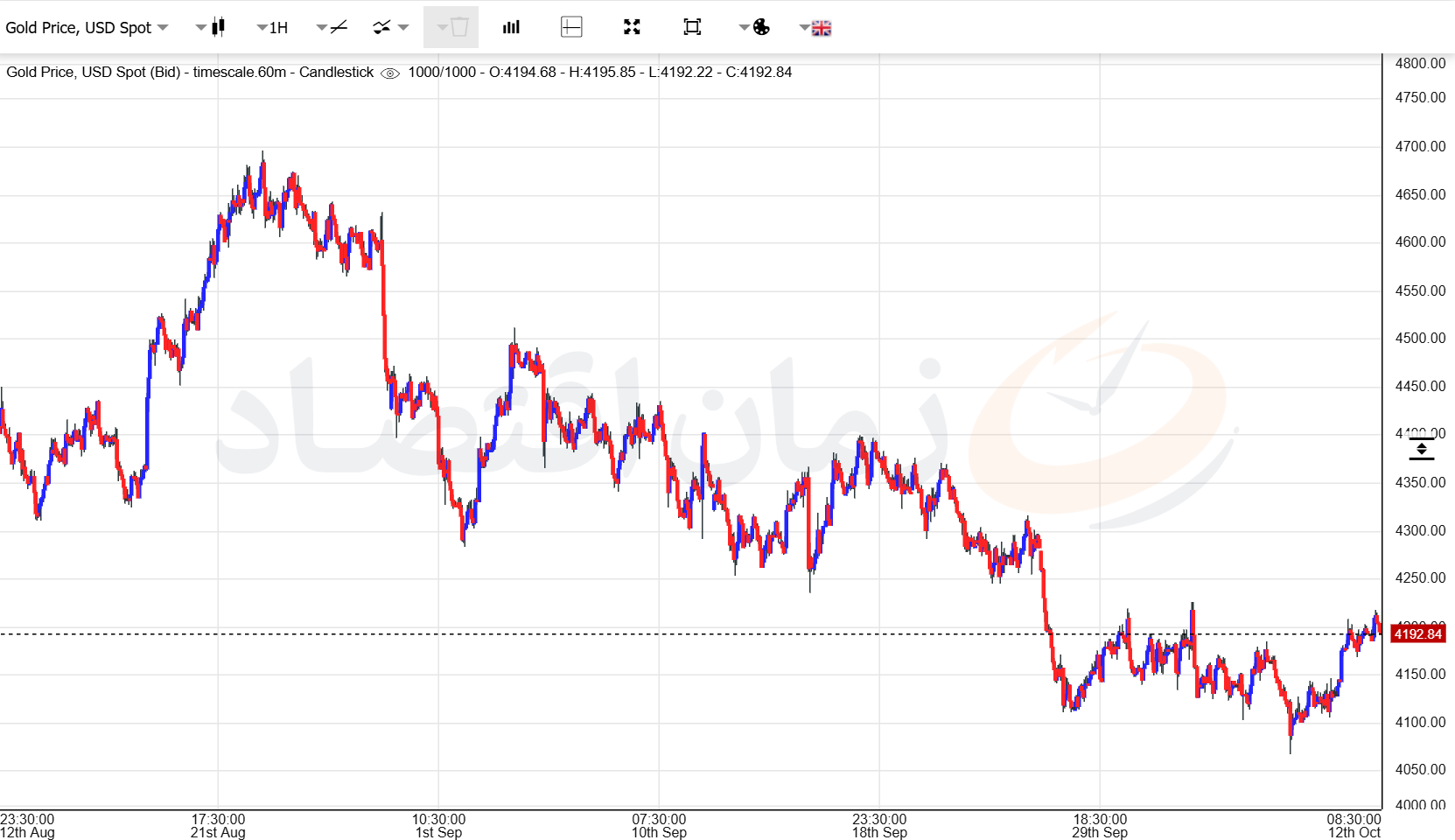The image size is (1455, 840).
Task: Open the color palette theme menu
Action: [x=754, y=28]
